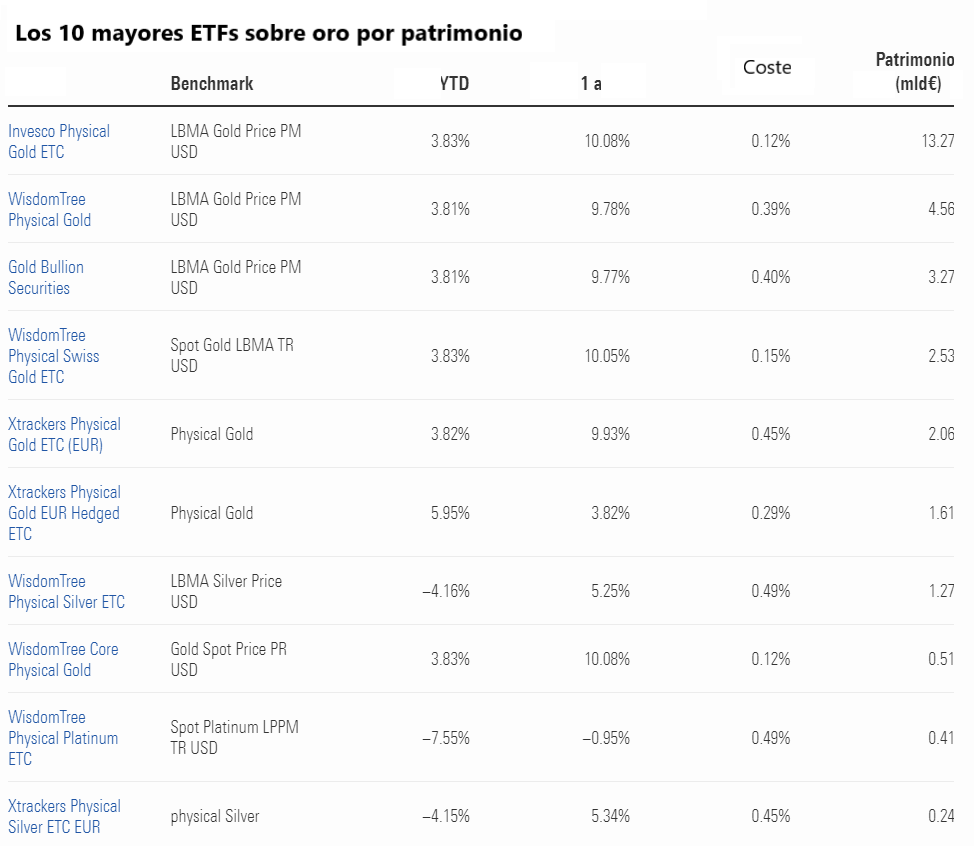Open Xtrackers Physical Gold ETC (EUR)

64,435
